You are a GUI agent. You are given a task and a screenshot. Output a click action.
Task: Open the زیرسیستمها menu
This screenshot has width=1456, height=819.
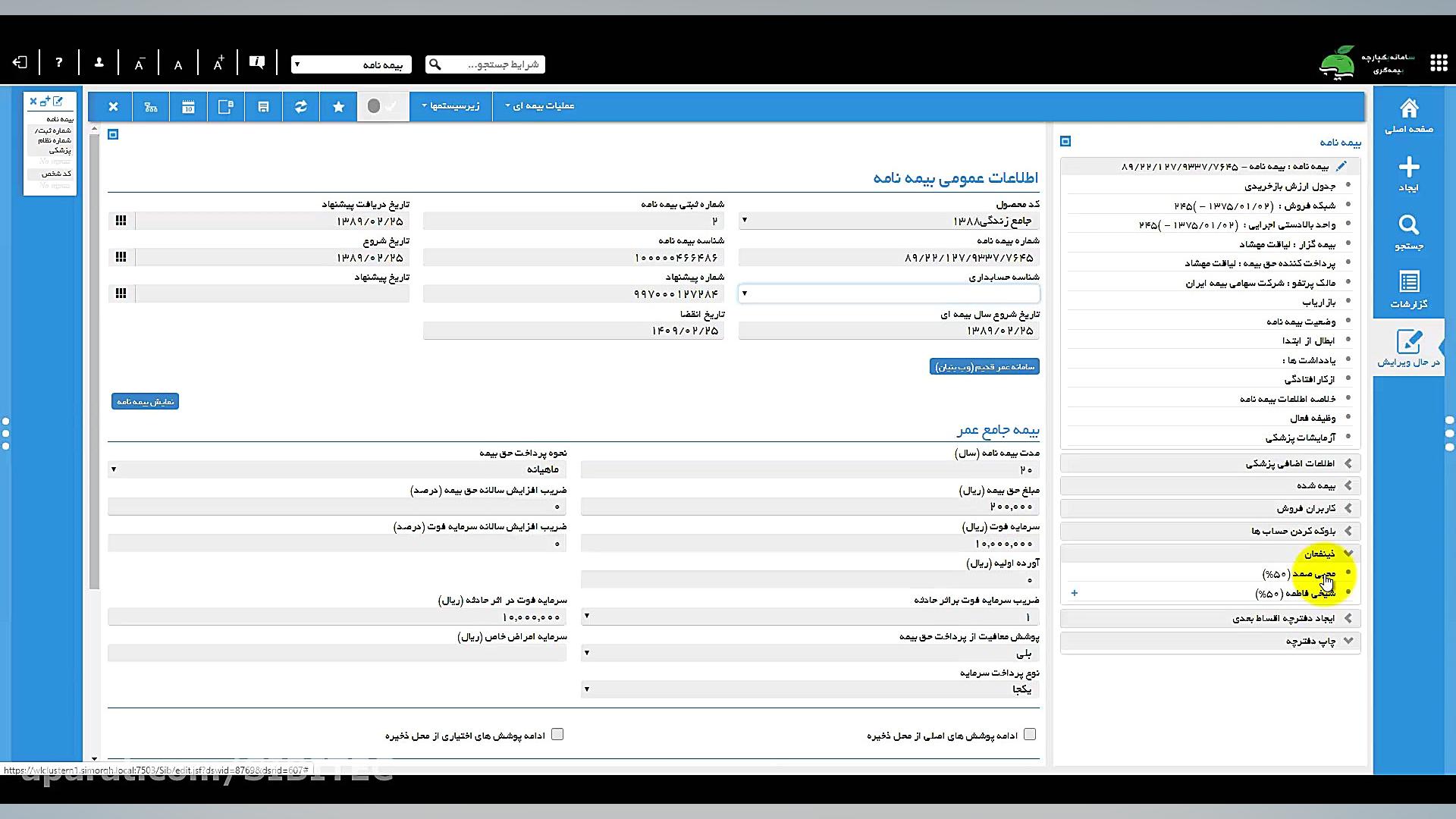pyautogui.click(x=450, y=106)
